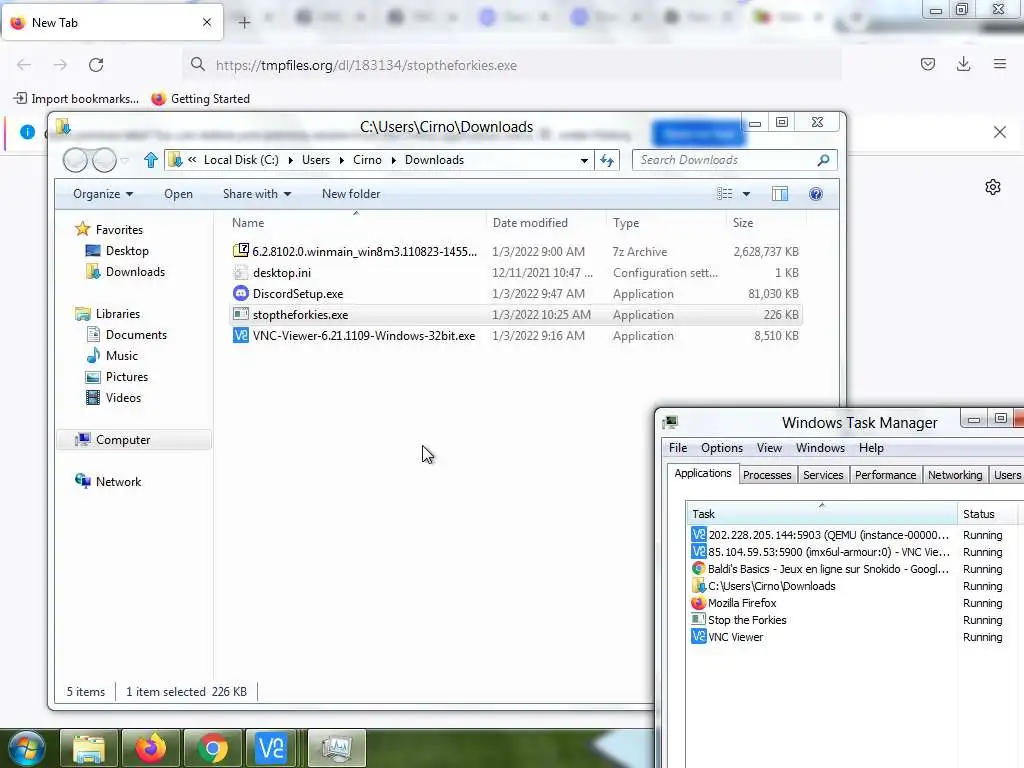Switch to the Performance tab
The width and height of the screenshot is (1024, 768).
click(886, 475)
